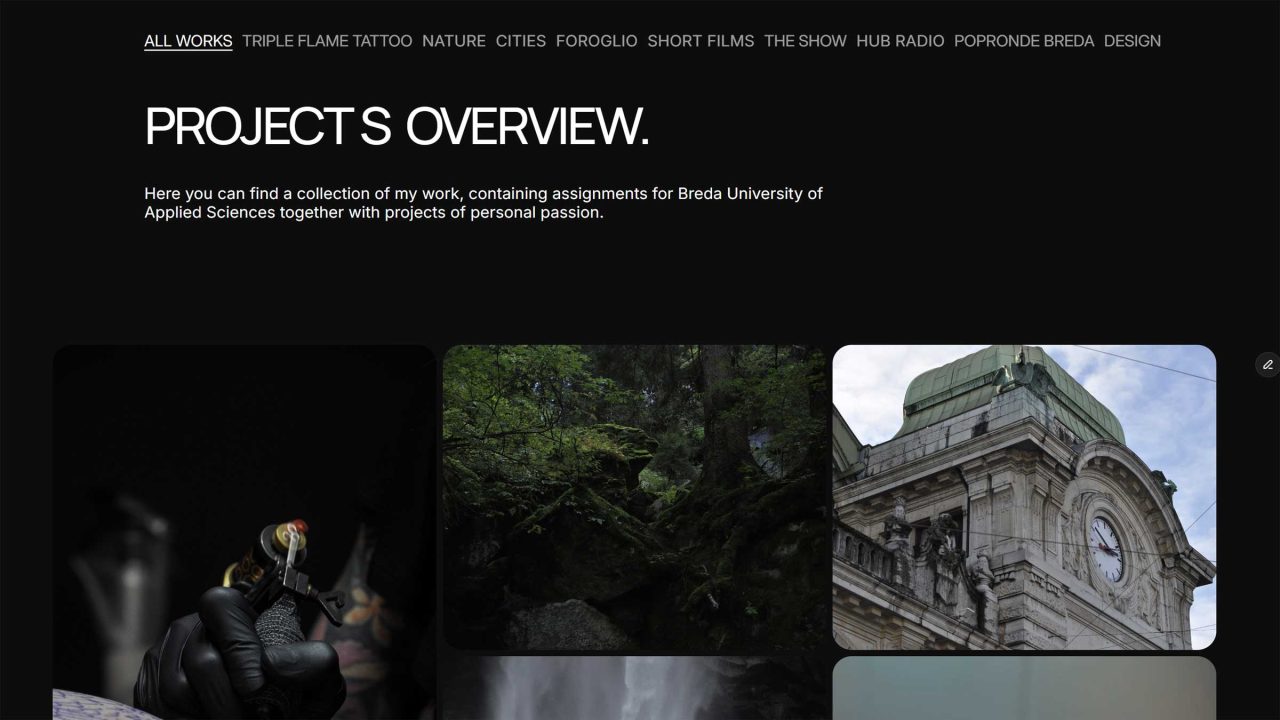Select the ALL WORKS tab
This screenshot has width=1280, height=720.
[188, 41]
